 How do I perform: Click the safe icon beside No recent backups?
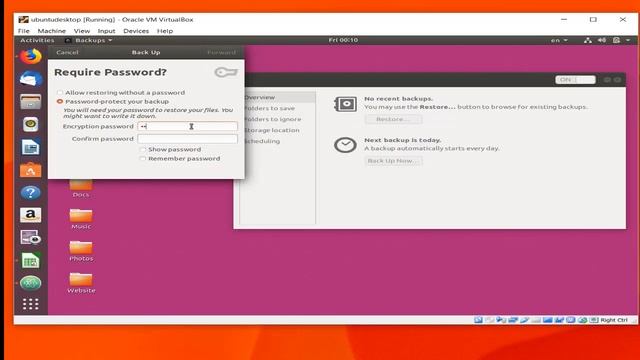point(345,104)
